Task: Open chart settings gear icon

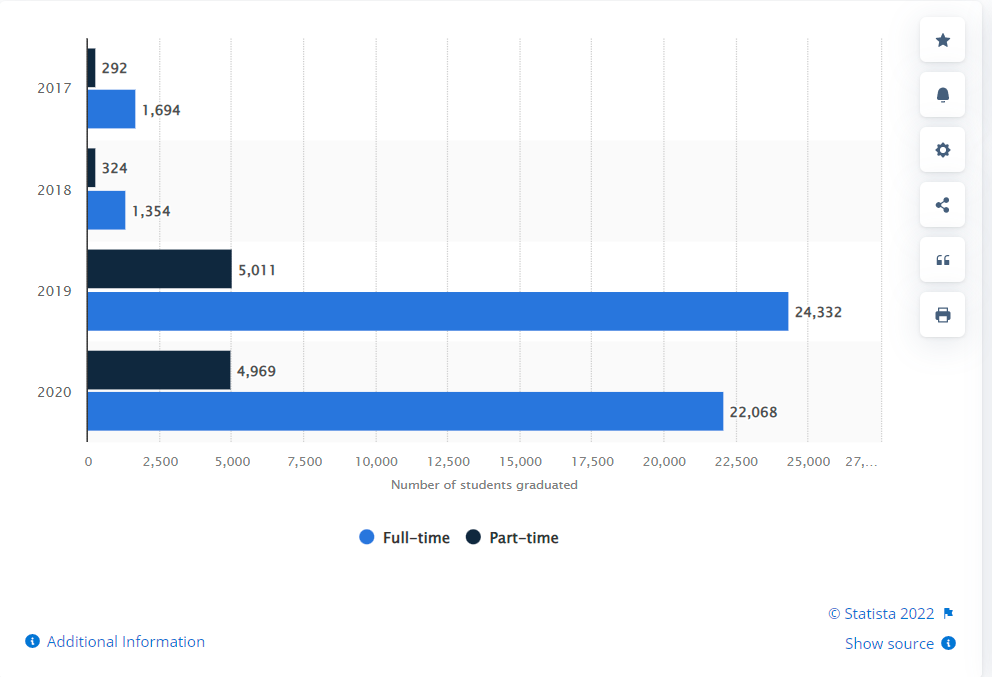Action: coord(942,150)
